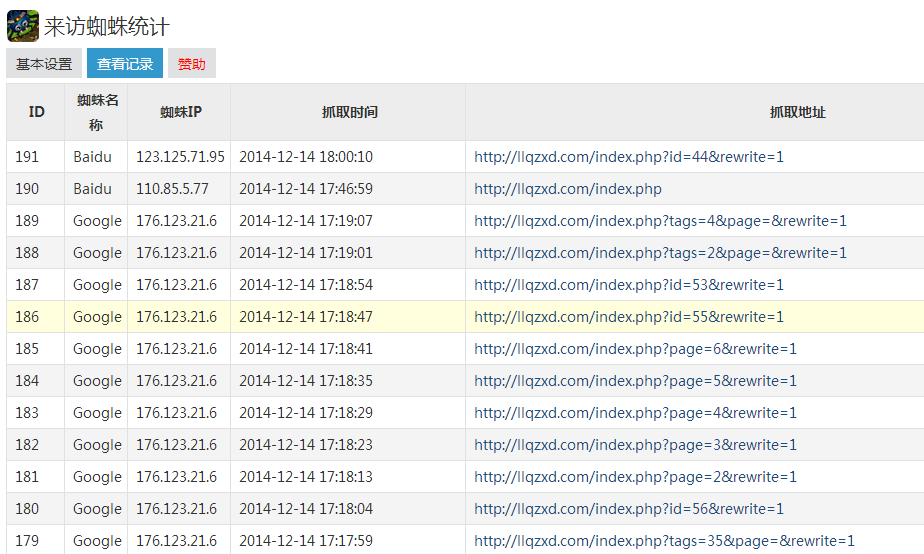The height and width of the screenshot is (554, 924).
Task: Select the timestamp 2014-12-14 17:18:47
Action: 306,317
